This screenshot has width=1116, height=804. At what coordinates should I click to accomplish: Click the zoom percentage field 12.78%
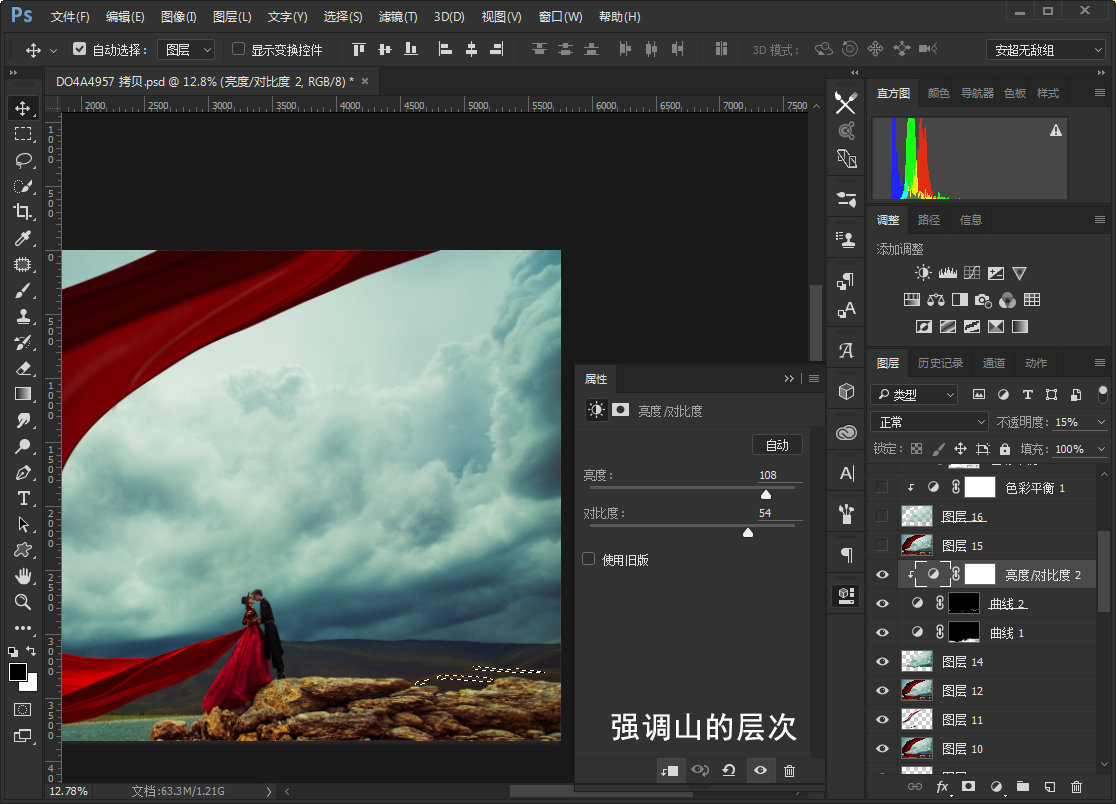[x=68, y=791]
